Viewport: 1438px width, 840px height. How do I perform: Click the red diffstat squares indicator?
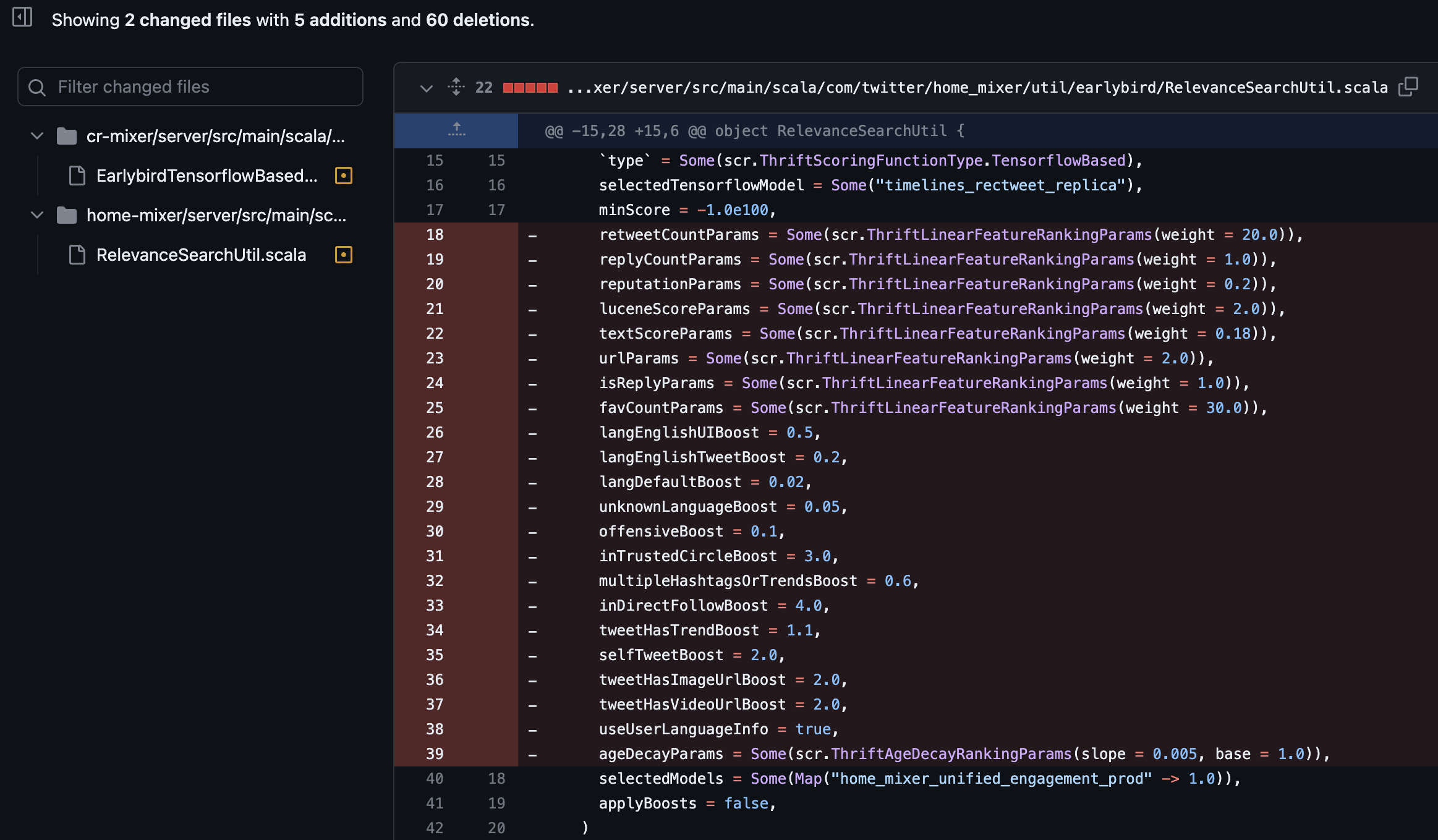point(530,88)
